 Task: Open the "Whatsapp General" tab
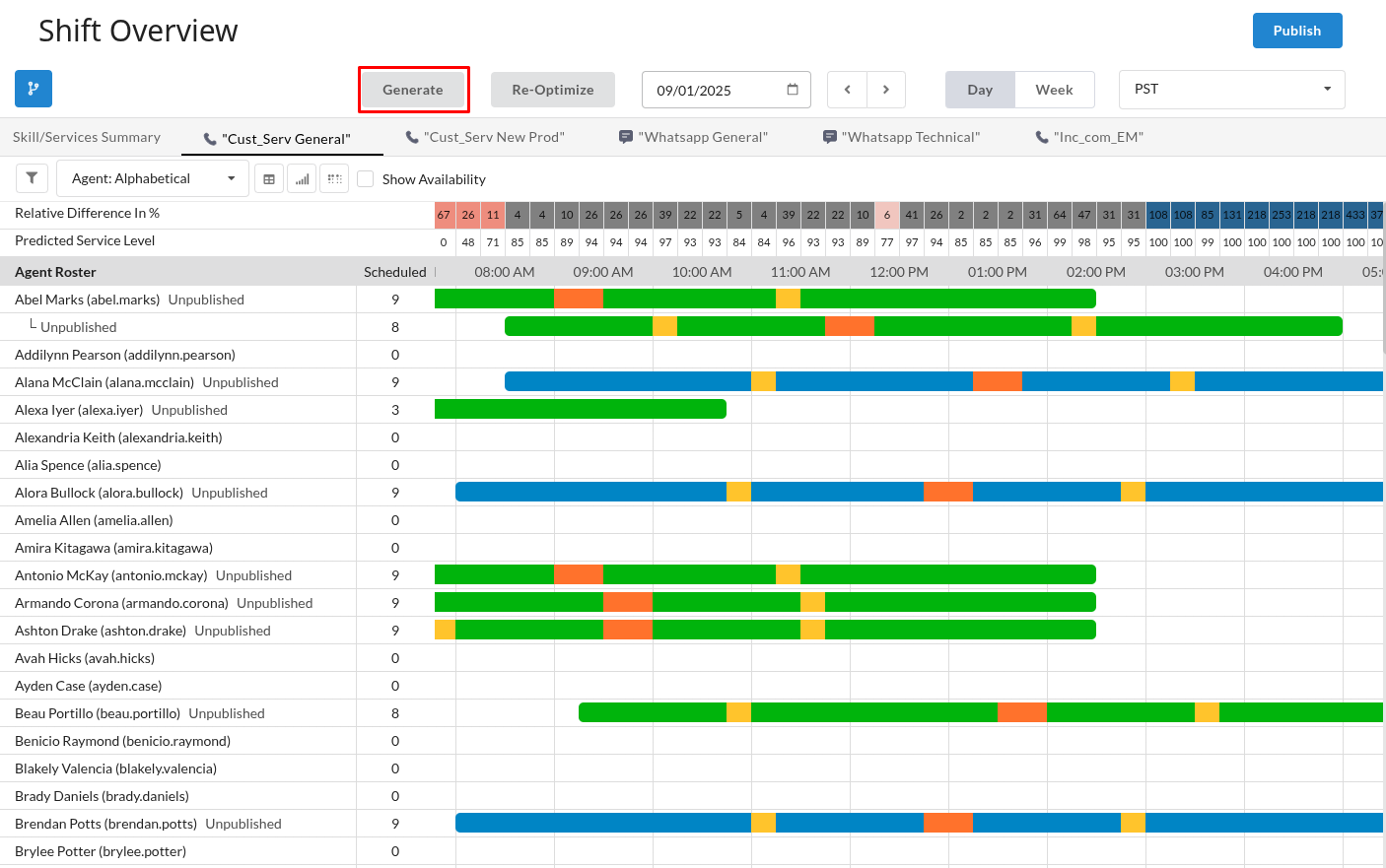click(693, 137)
